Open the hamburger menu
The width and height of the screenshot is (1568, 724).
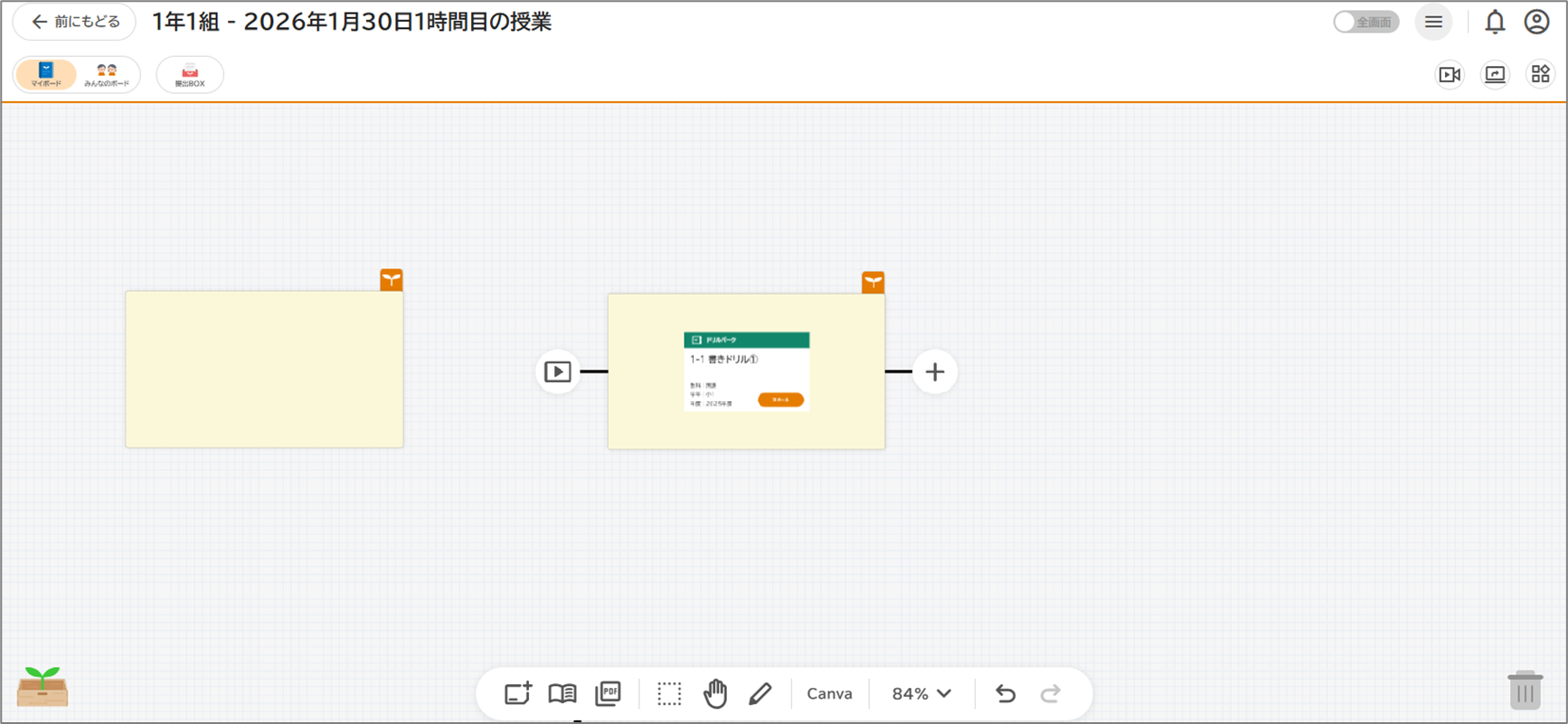tap(1433, 22)
